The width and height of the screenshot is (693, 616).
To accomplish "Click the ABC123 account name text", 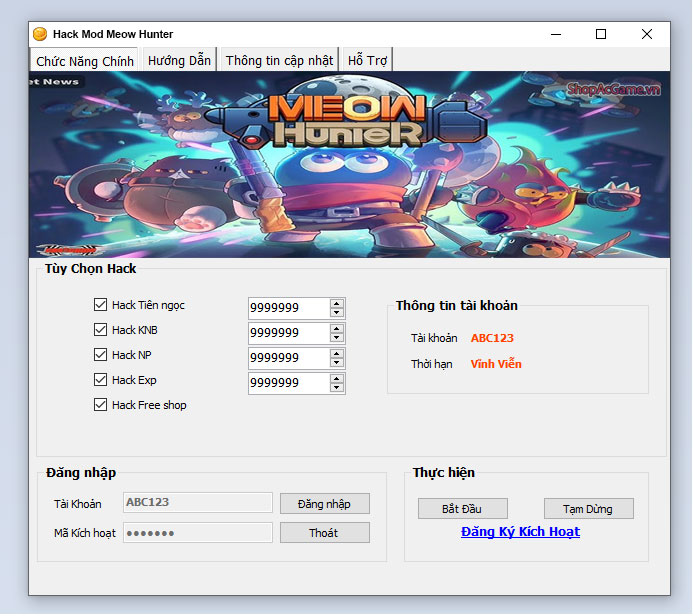I will click(x=492, y=338).
